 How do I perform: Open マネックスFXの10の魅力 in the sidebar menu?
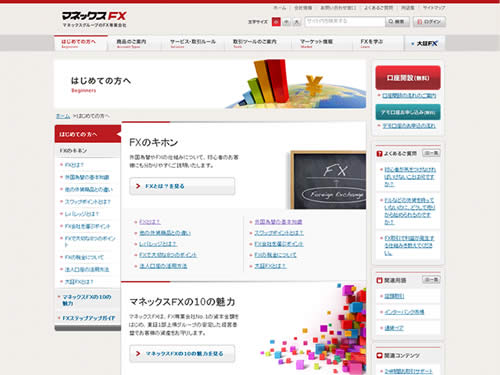click(x=87, y=300)
